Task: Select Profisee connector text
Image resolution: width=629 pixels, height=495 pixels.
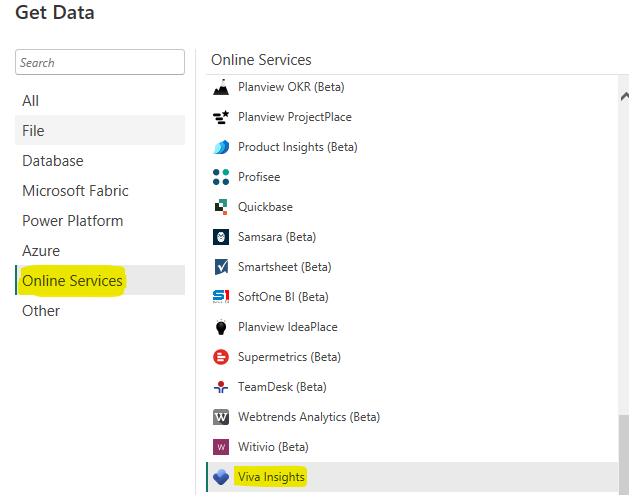Action: (259, 177)
